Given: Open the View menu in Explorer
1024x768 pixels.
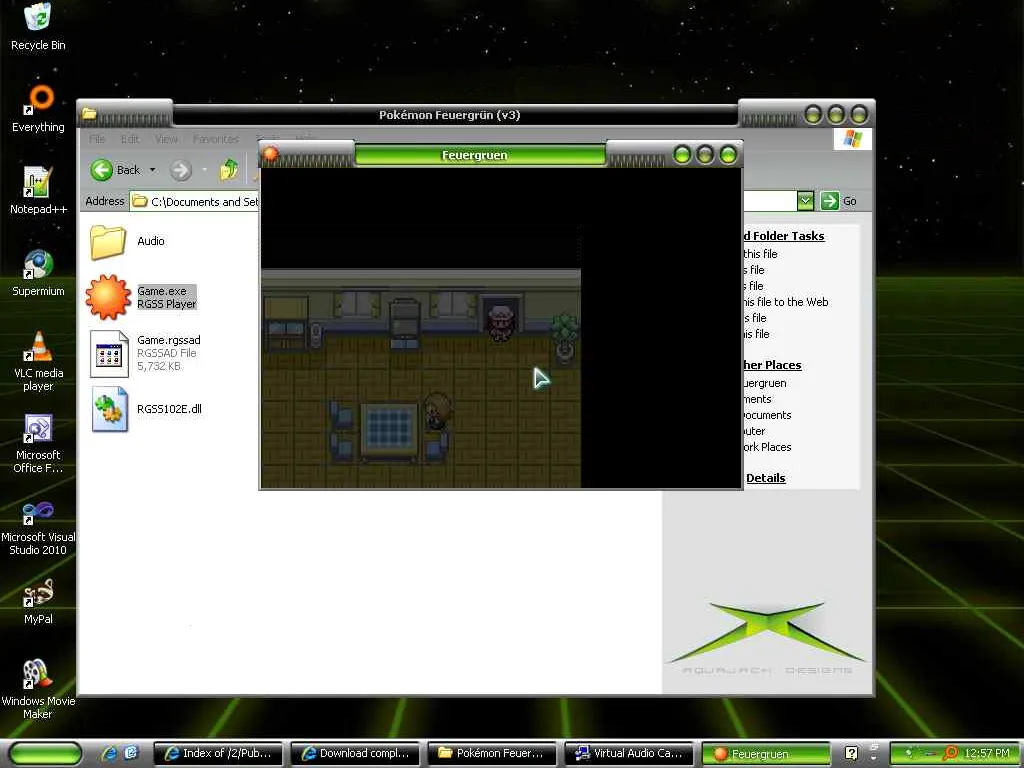Looking at the screenshot, I should tap(166, 139).
